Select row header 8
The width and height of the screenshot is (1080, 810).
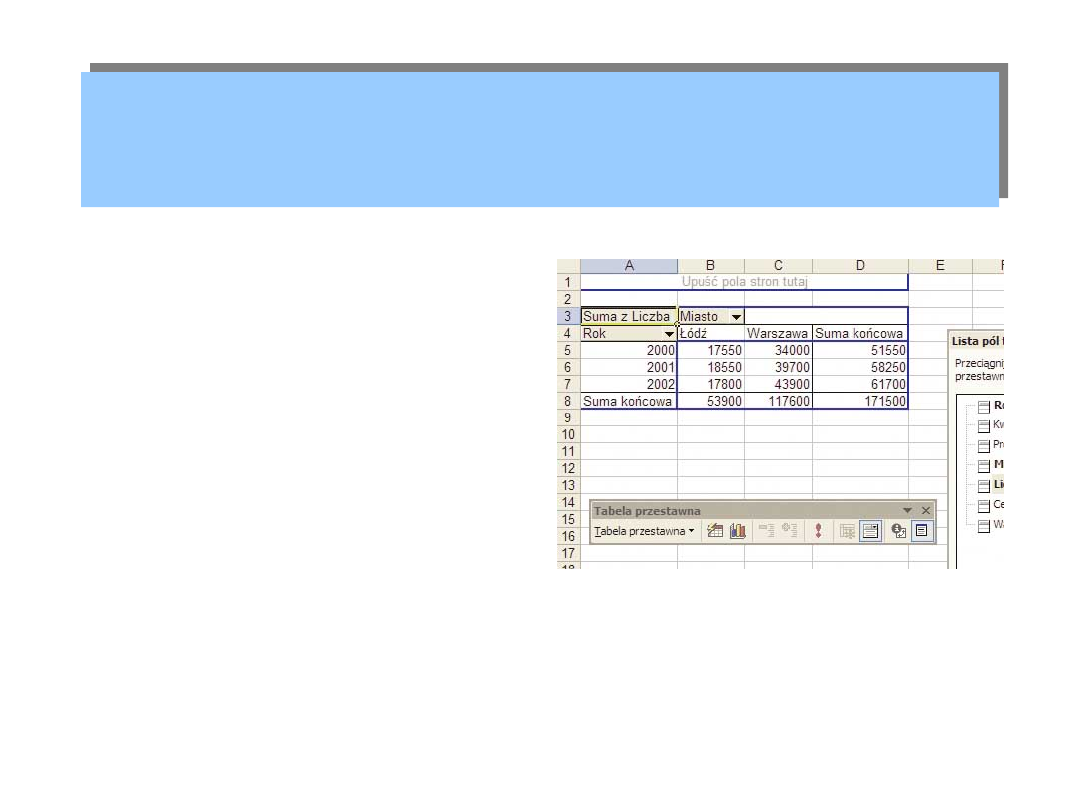tap(567, 401)
